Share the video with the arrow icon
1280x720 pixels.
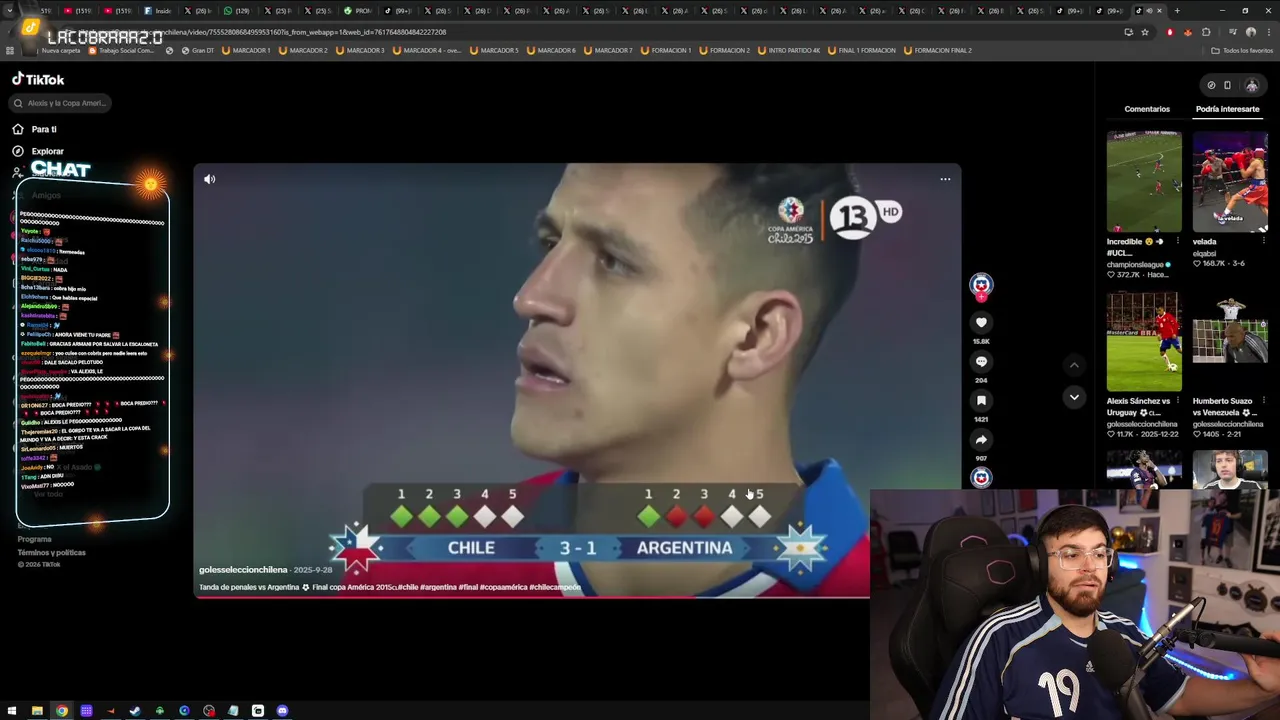pyautogui.click(x=981, y=439)
